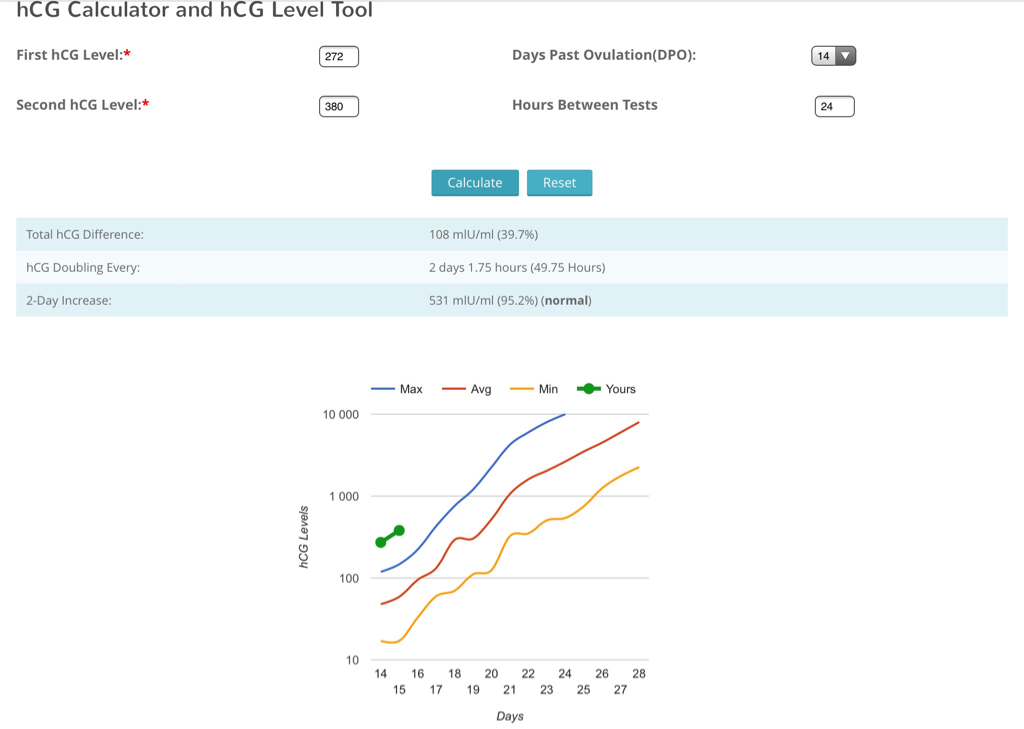Open the Days Past Ovulation dropdown
The width and height of the screenshot is (1024, 729).
coord(833,56)
